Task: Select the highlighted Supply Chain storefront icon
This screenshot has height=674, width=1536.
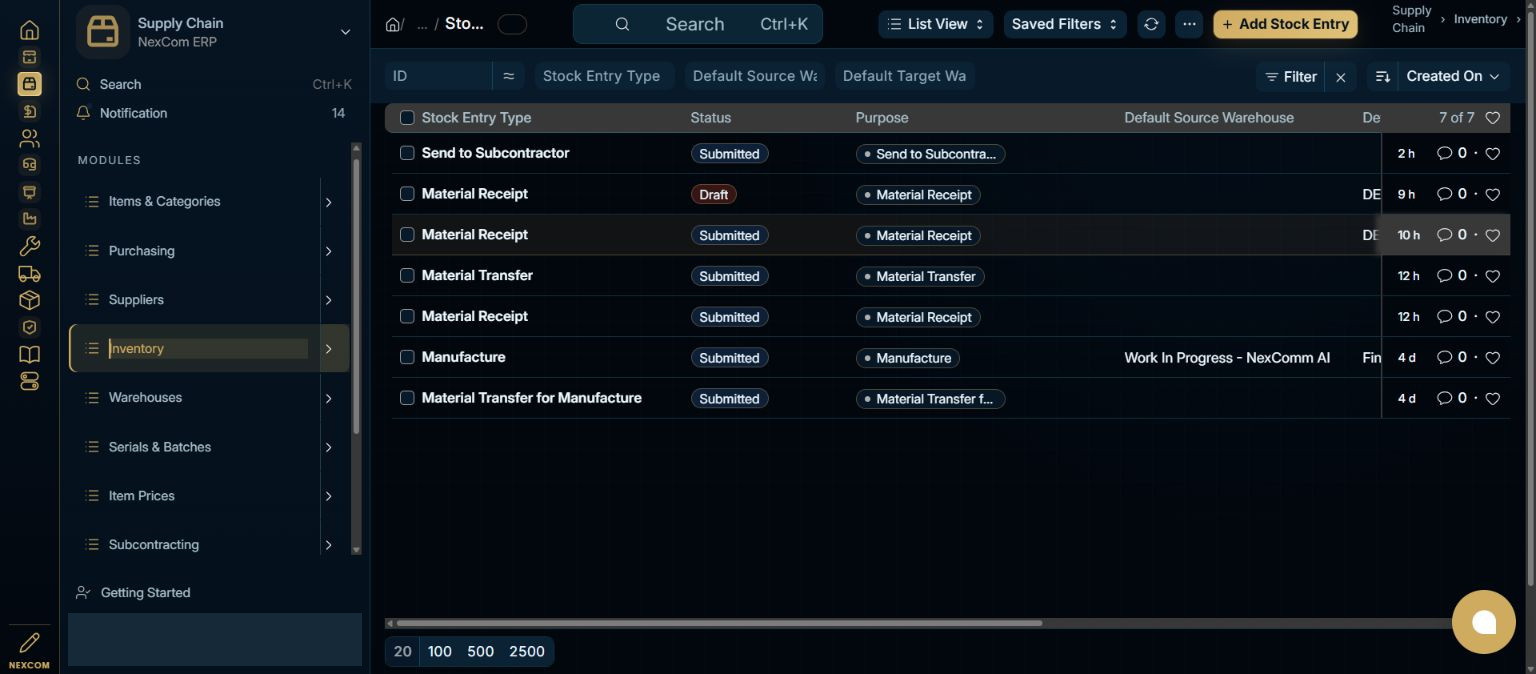Action: (x=29, y=84)
